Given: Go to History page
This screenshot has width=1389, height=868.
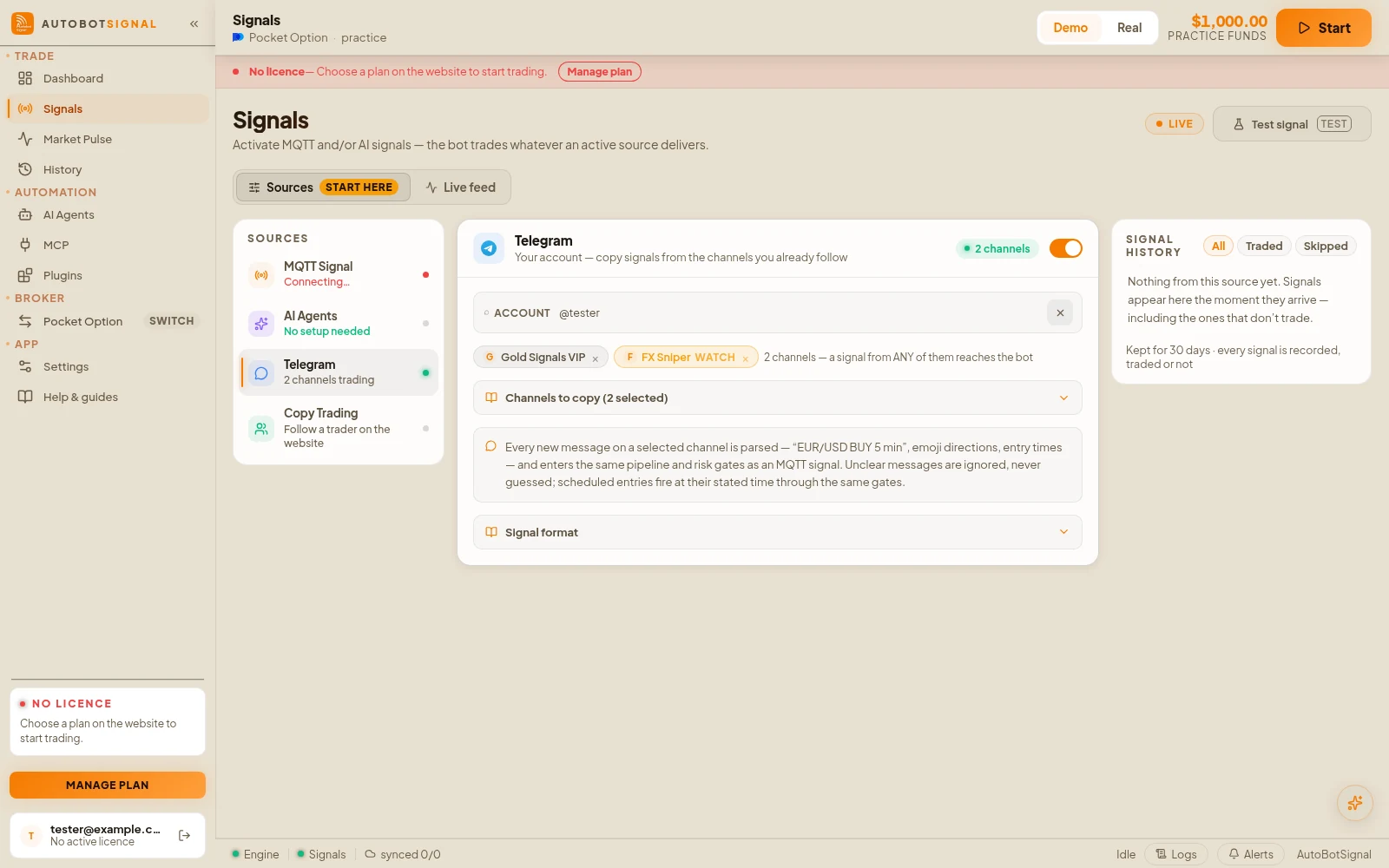Looking at the screenshot, I should 108,169.
